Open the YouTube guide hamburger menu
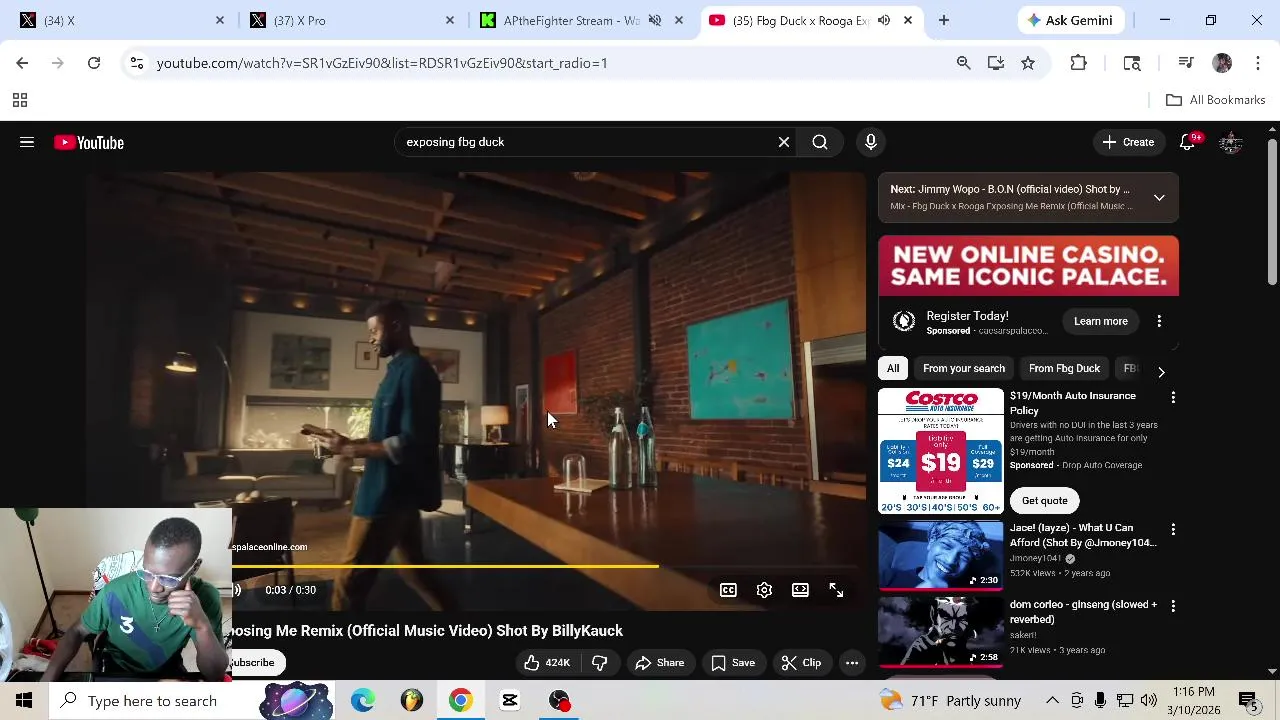The height and width of the screenshot is (720, 1280). (27, 142)
